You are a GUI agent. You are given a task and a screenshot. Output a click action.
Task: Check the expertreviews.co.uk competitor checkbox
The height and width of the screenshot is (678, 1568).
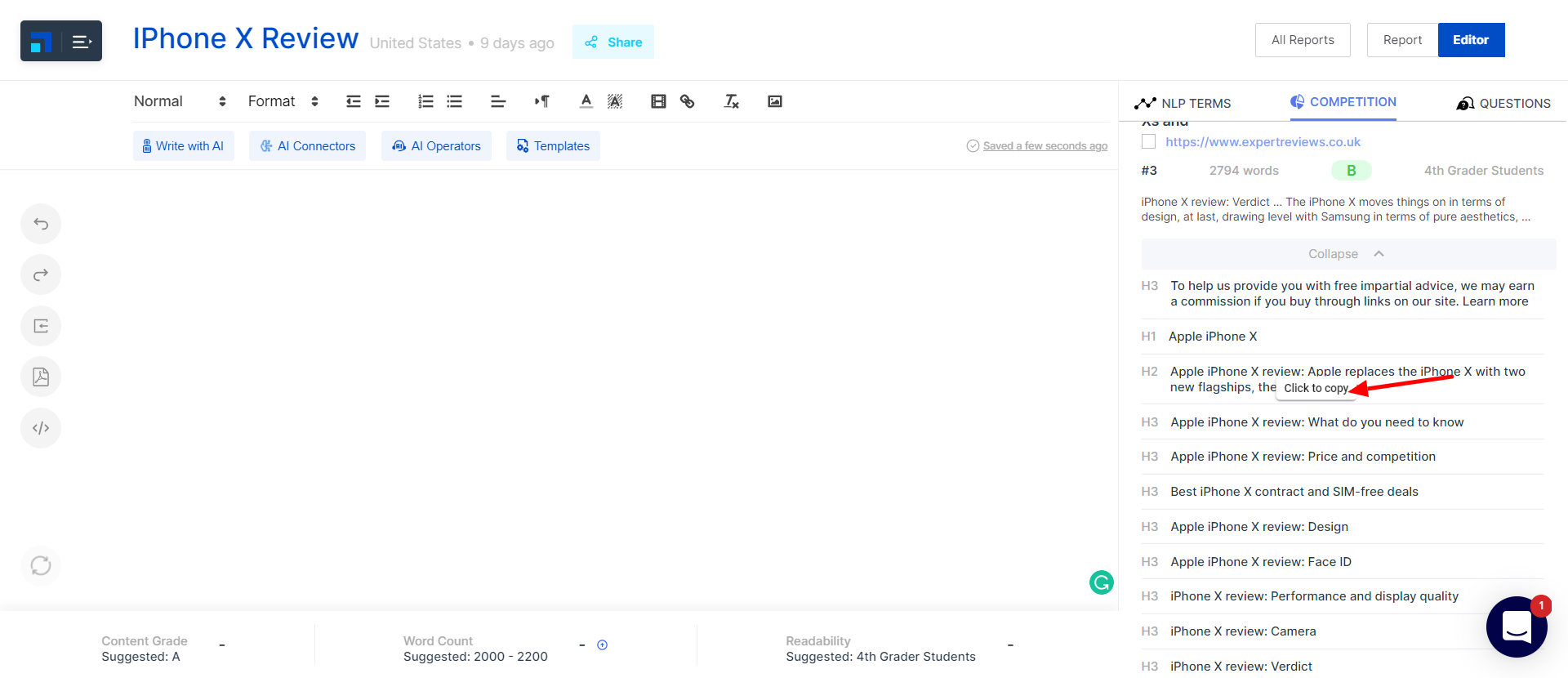point(1148,141)
